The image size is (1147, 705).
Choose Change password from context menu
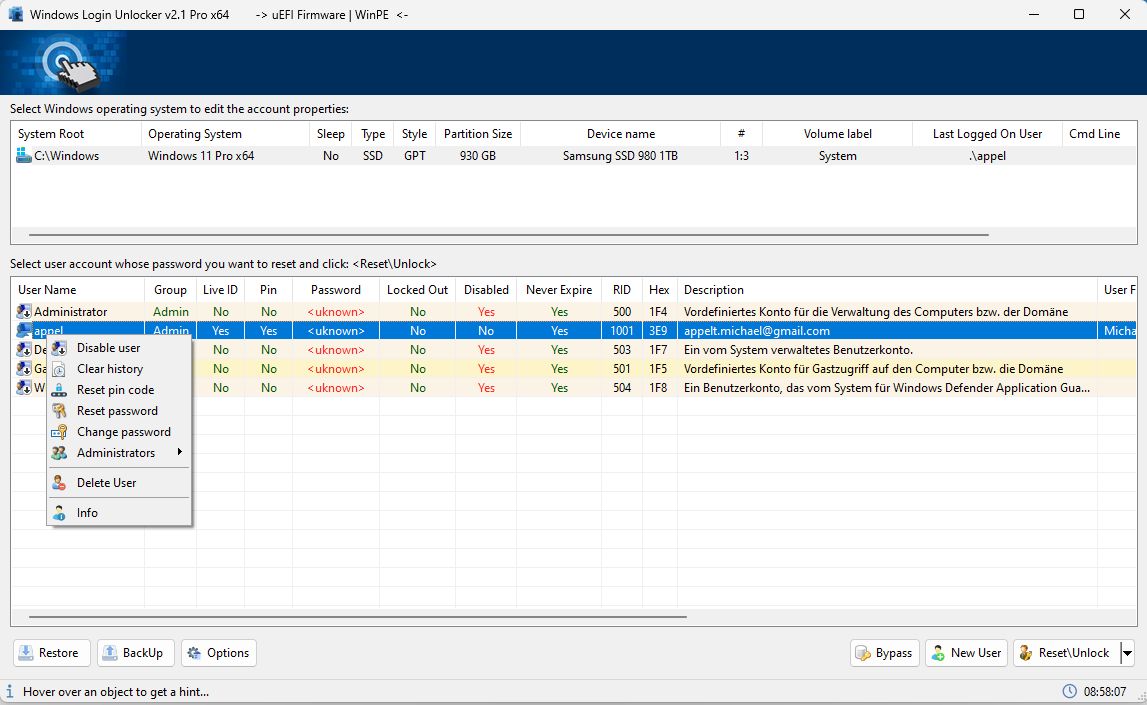(124, 432)
